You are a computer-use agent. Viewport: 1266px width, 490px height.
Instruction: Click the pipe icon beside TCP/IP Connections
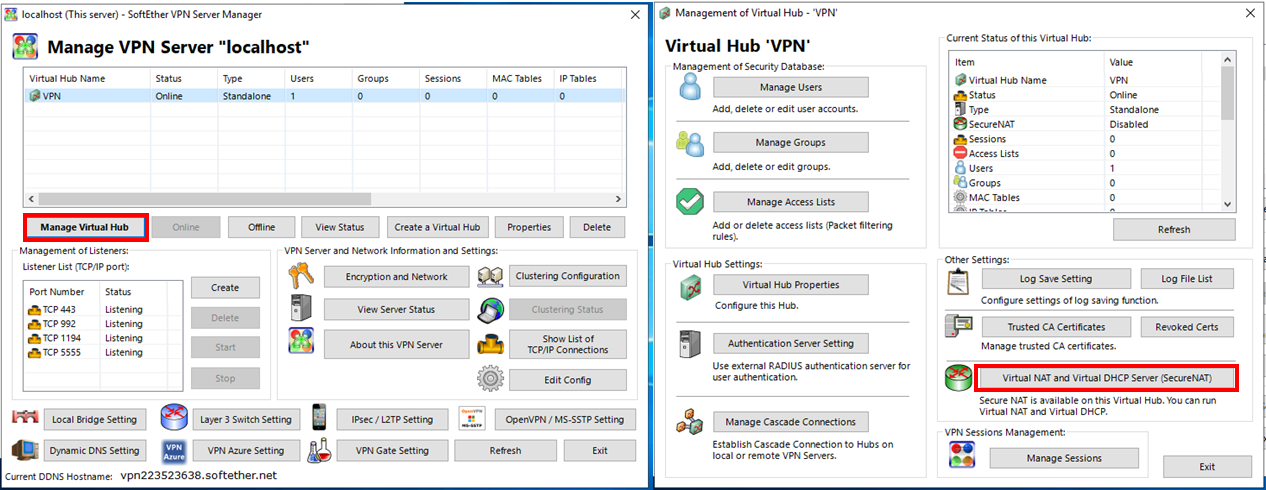point(490,344)
